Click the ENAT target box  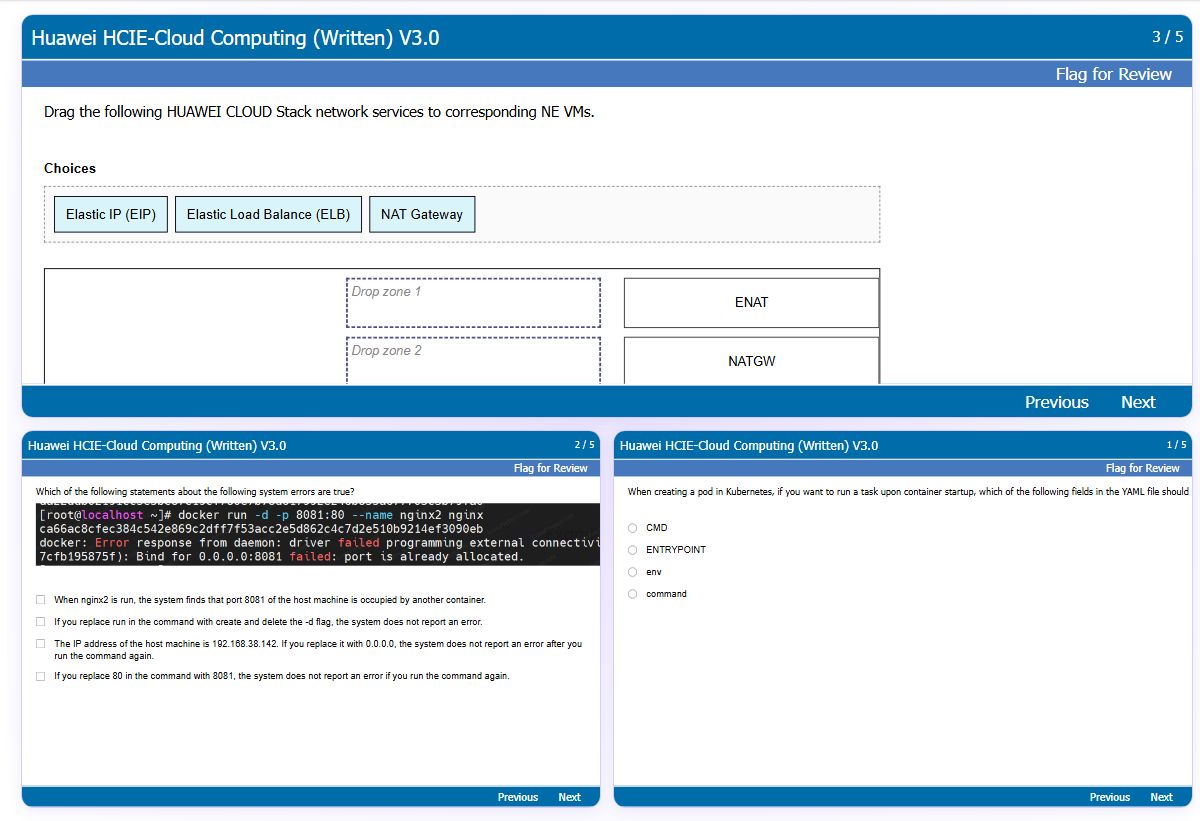point(751,303)
